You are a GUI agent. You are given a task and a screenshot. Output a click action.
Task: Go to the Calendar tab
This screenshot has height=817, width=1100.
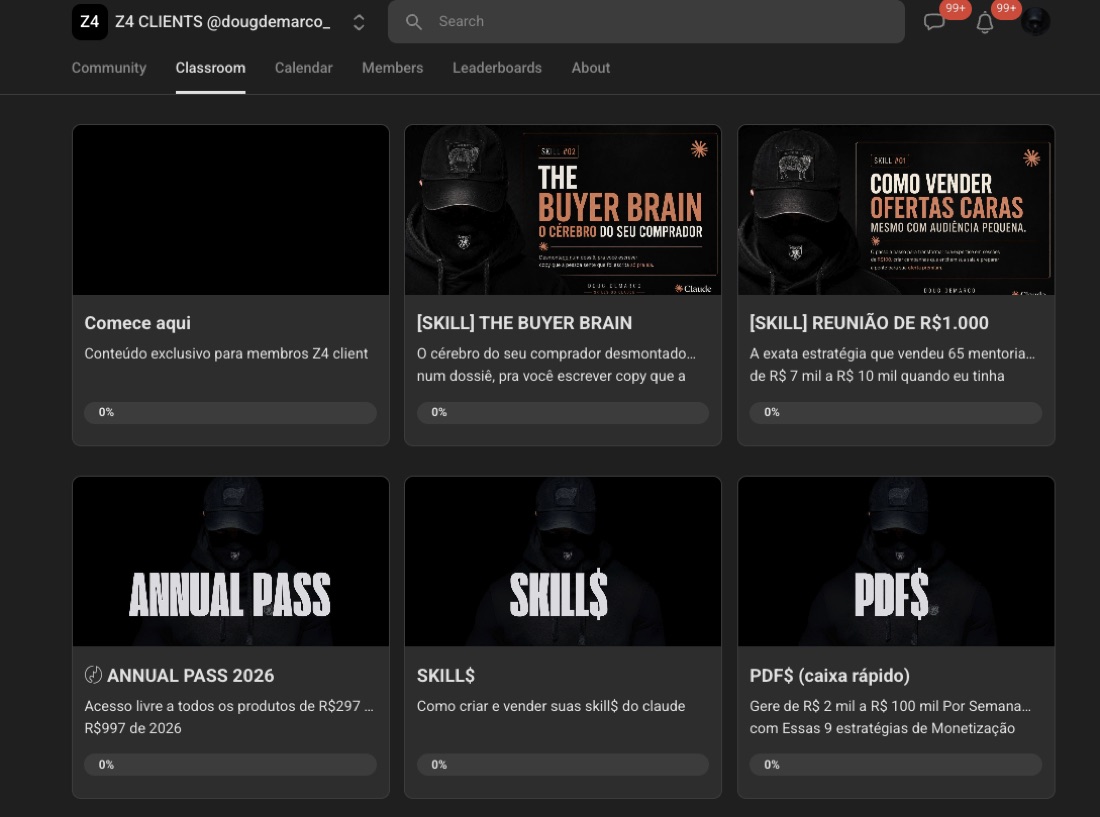point(304,68)
